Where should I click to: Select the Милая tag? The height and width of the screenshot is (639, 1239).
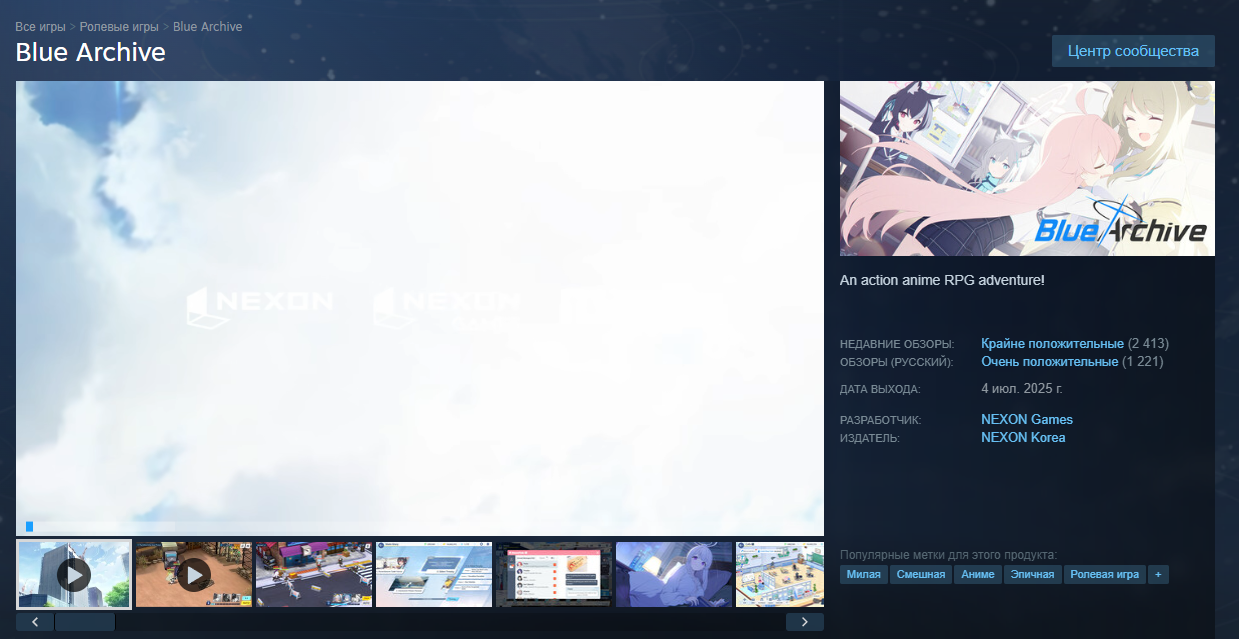(863, 575)
